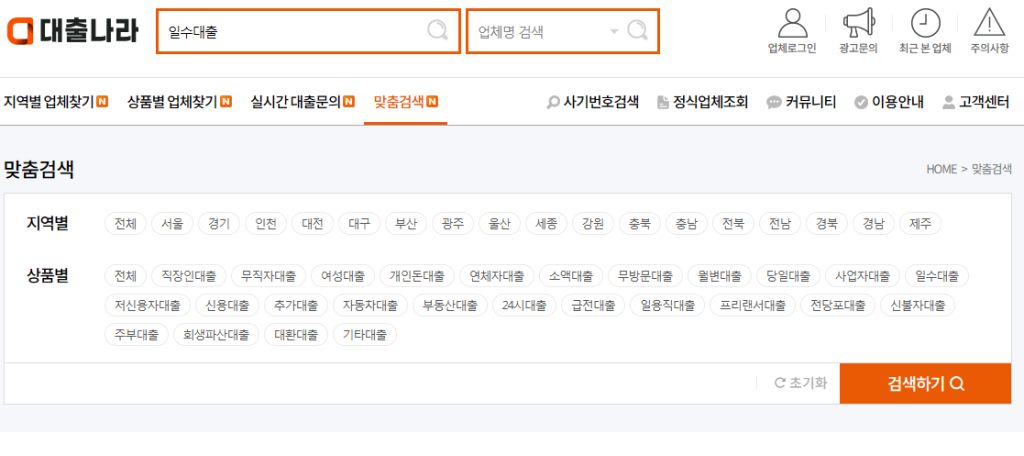Select 전체 in 지역별 row
1024x456 pixels.
(125, 224)
